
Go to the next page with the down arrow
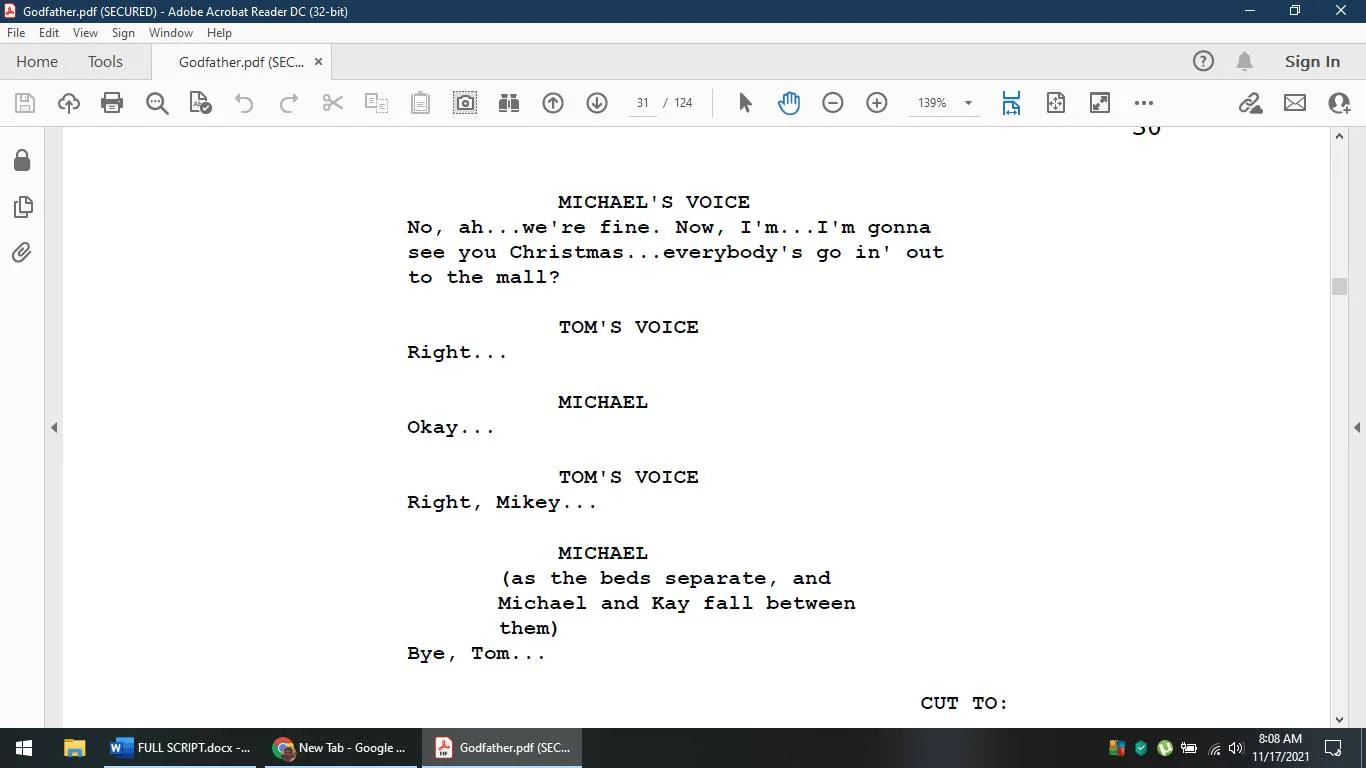(x=597, y=103)
